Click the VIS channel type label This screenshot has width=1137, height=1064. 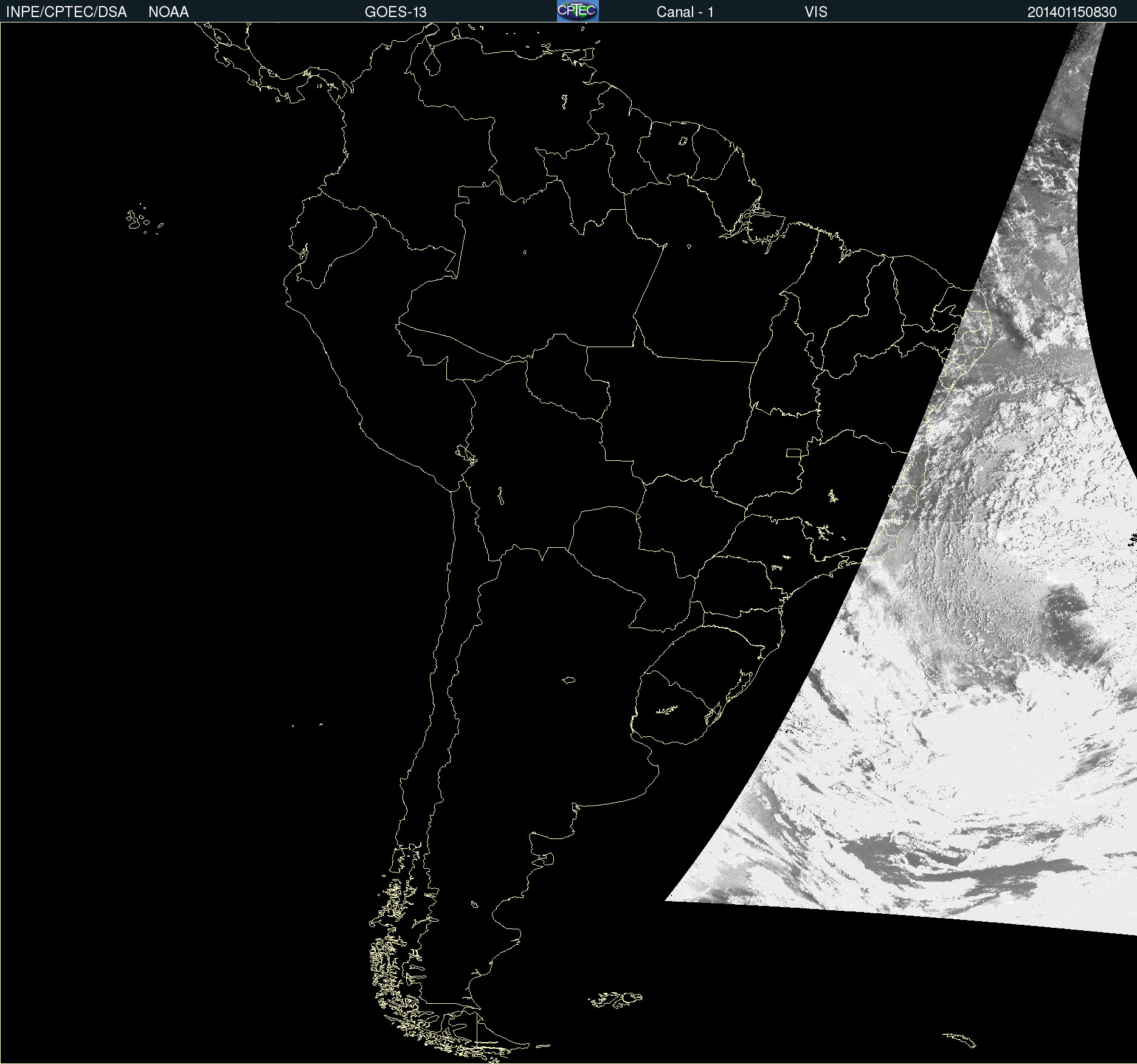(x=815, y=12)
